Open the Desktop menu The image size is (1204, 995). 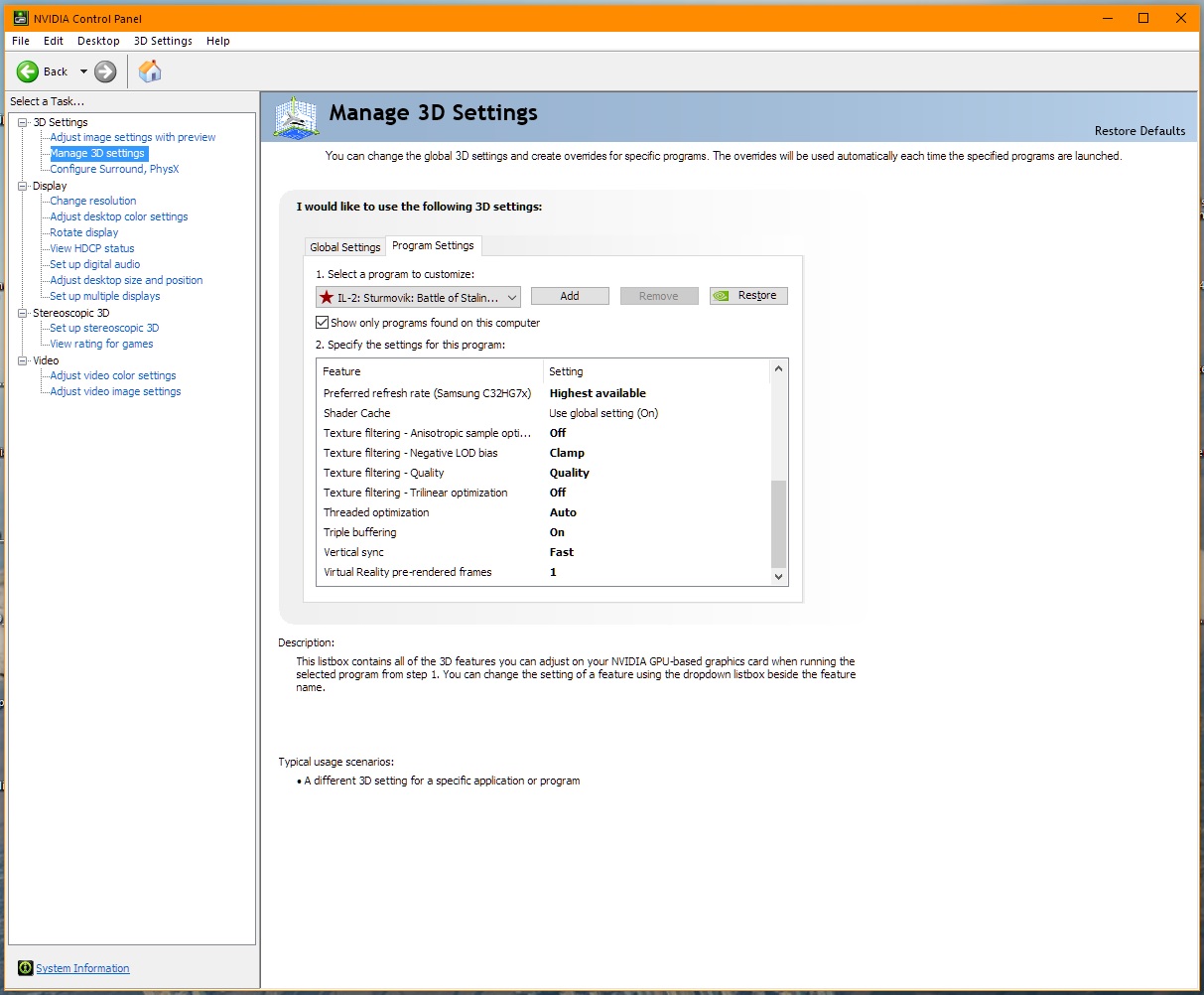pyautogui.click(x=98, y=41)
